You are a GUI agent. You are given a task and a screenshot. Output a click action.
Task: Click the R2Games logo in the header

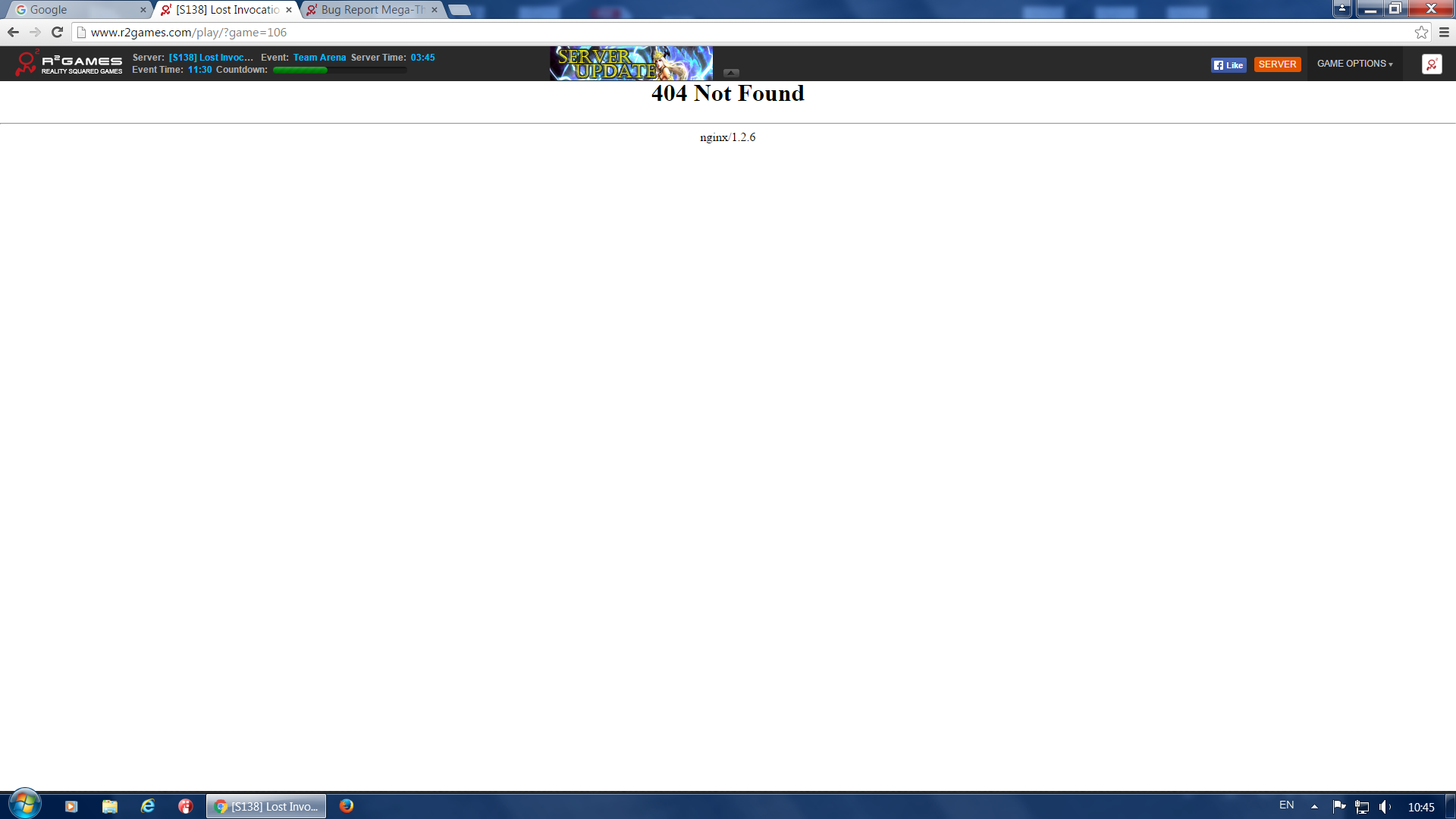[x=68, y=64]
